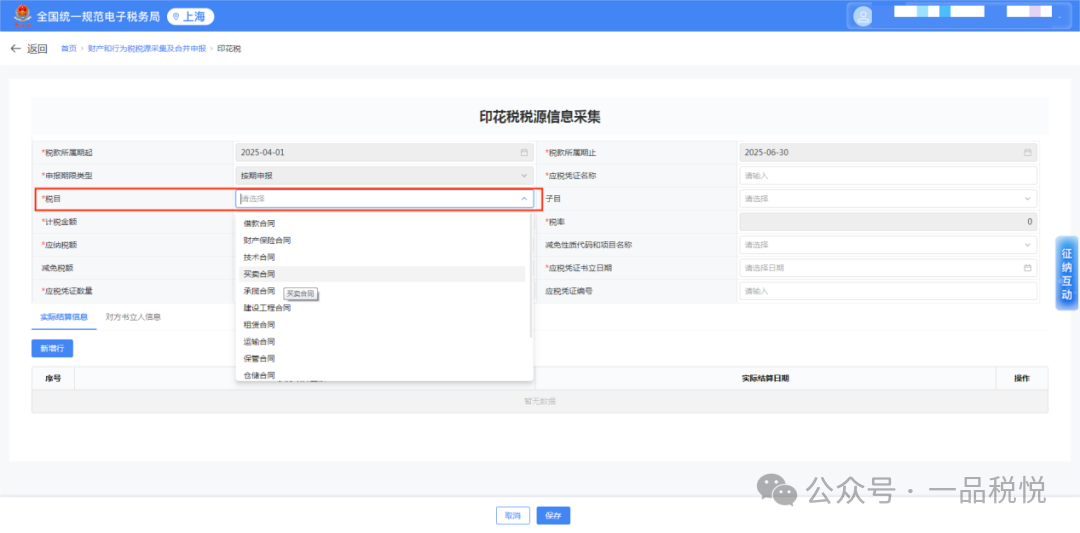Open calendar icon for 税款所属期止
This screenshot has height=533, width=1080.
point(1027,153)
